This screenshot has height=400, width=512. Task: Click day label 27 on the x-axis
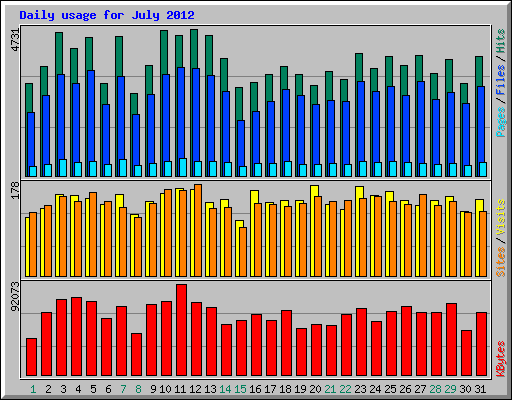(x=420, y=389)
